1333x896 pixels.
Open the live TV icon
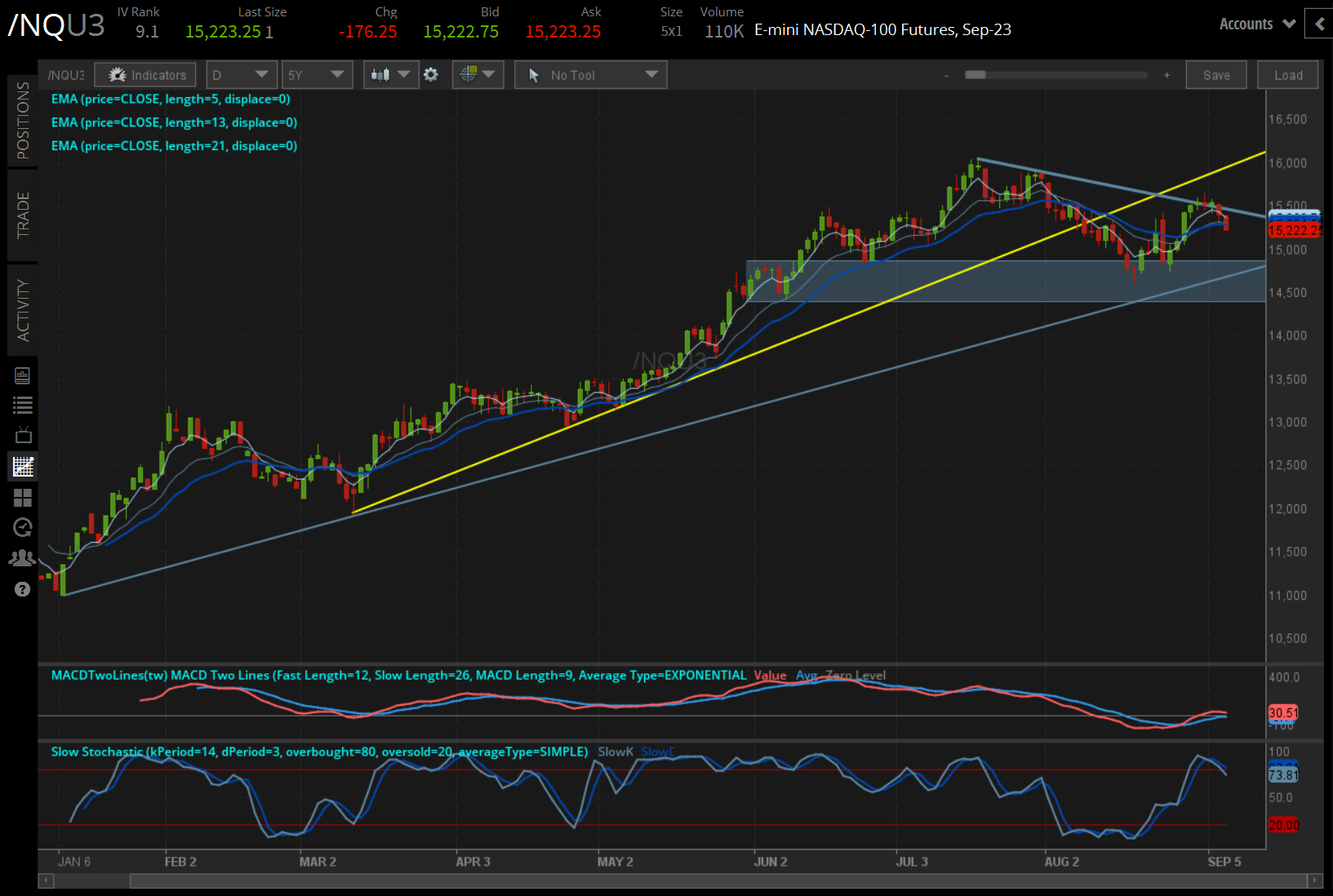(23, 435)
